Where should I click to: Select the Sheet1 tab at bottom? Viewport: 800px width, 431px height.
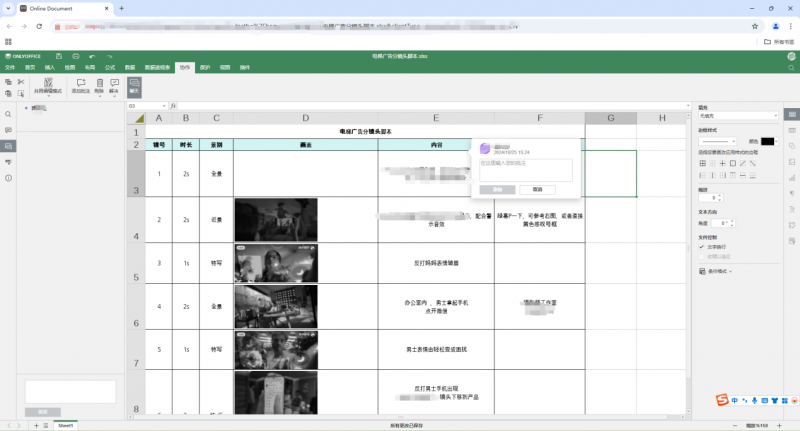pos(65,425)
